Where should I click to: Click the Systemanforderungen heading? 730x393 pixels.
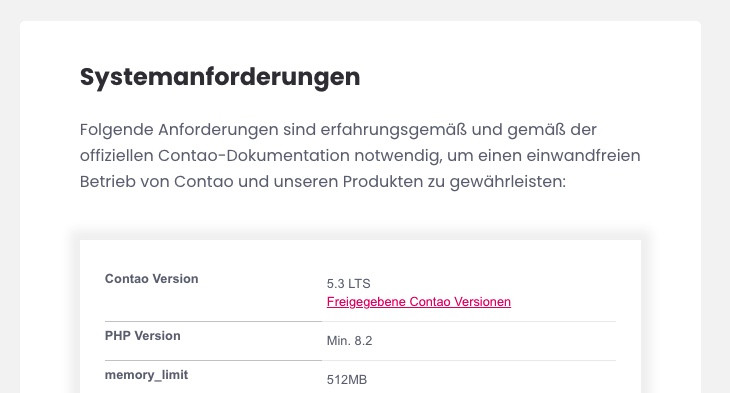tap(220, 77)
